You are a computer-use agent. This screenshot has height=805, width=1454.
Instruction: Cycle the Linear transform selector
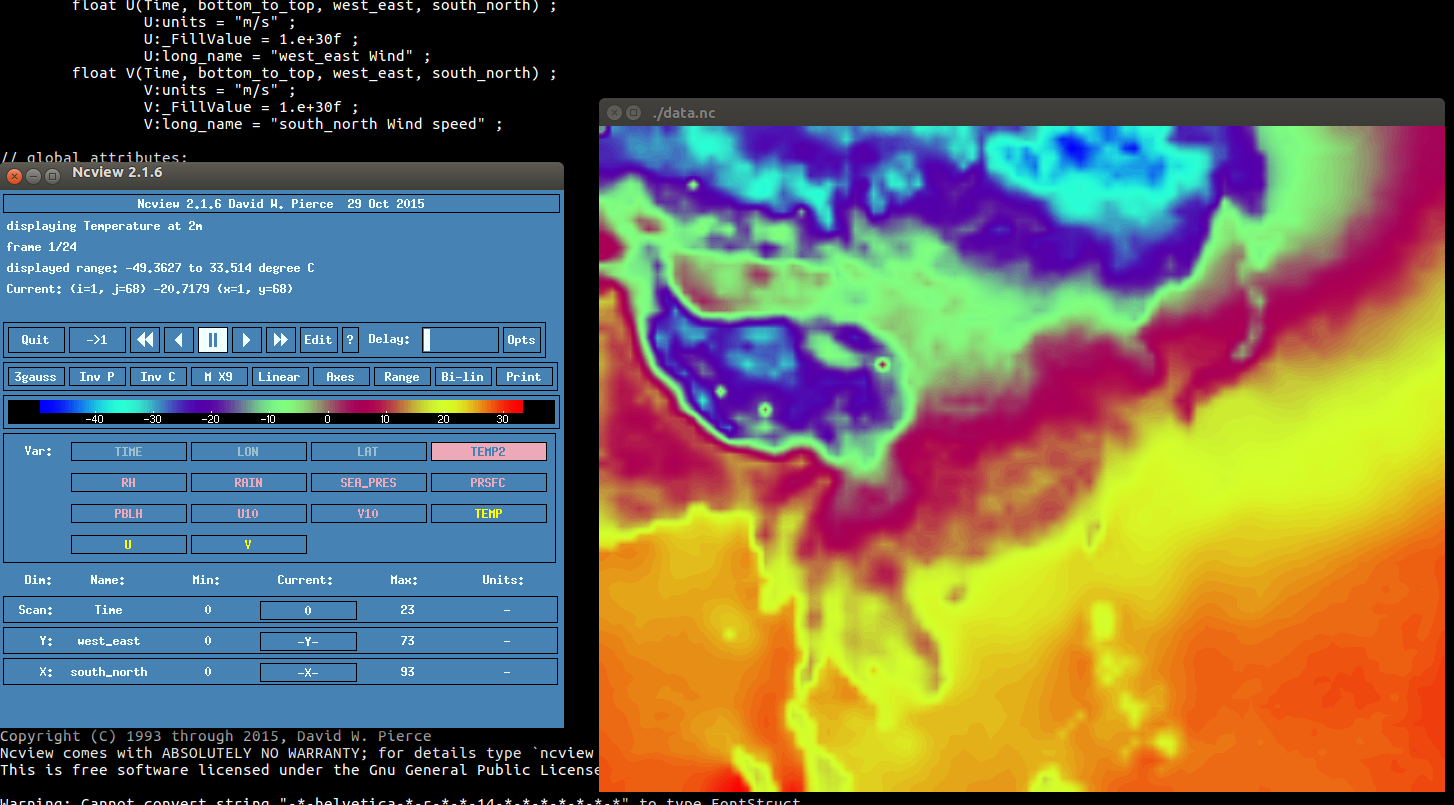click(x=279, y=377)
